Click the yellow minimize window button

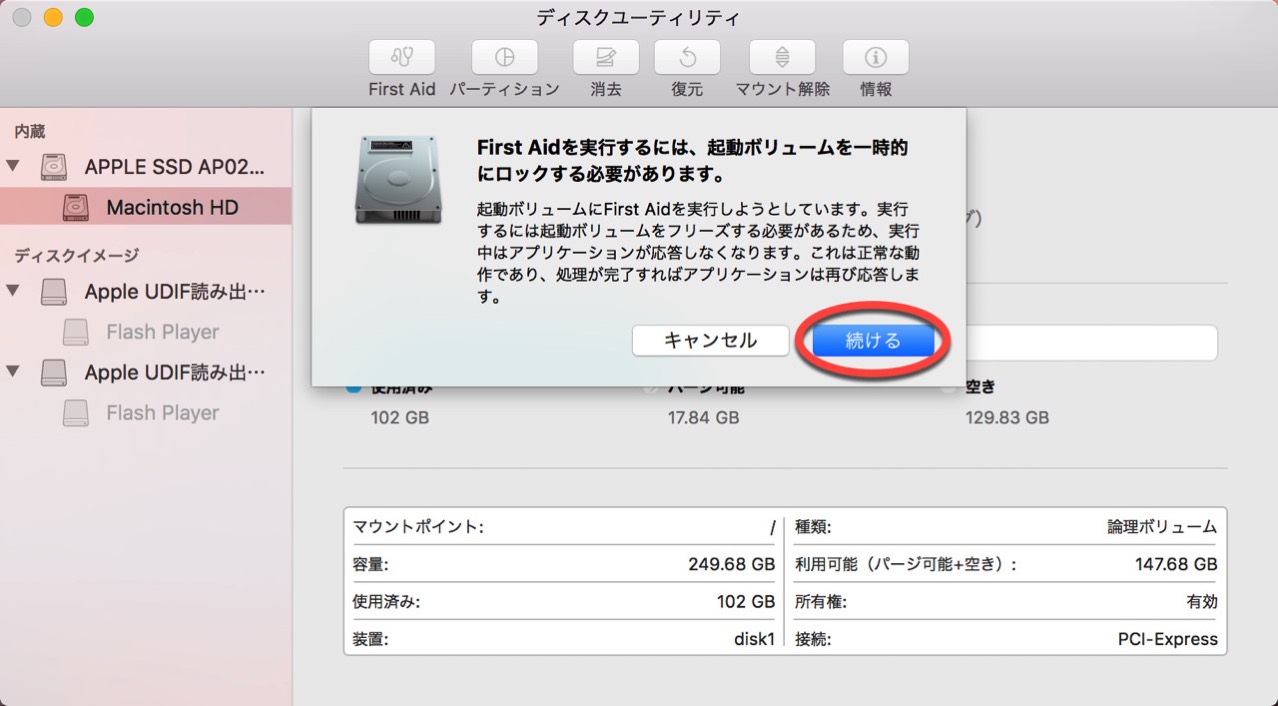53,17
